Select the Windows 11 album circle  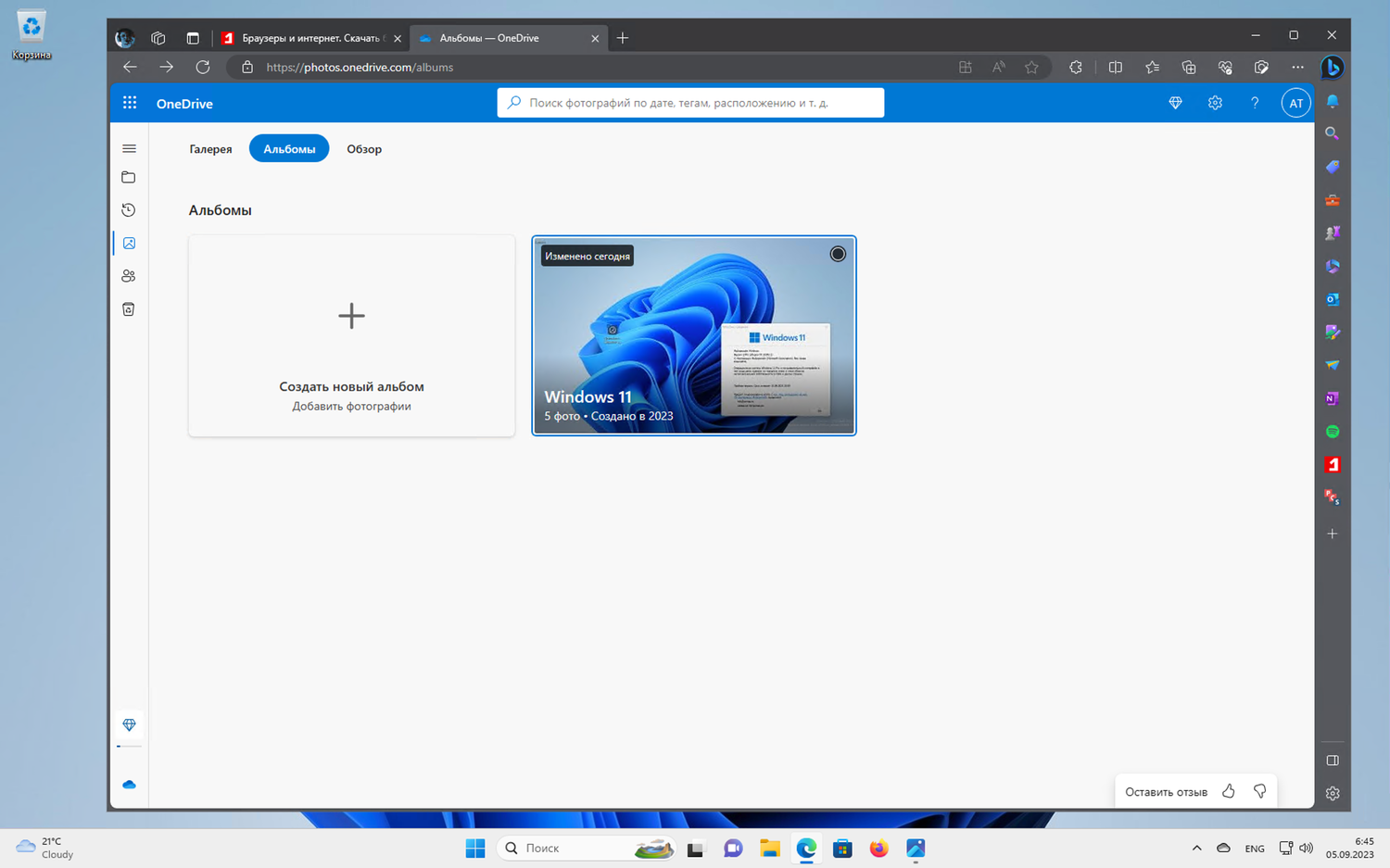[838, 254]
